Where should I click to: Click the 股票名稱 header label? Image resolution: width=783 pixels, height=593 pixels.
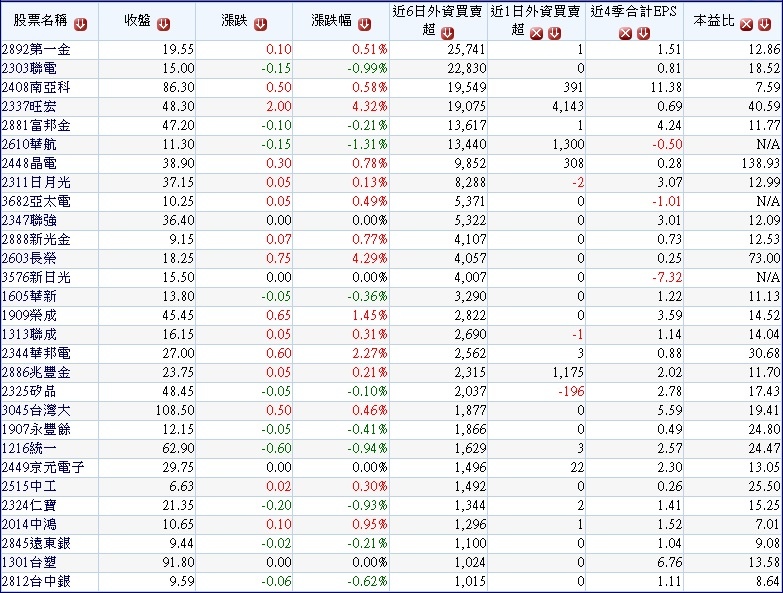pyautogui.click(x=40, y=20)
